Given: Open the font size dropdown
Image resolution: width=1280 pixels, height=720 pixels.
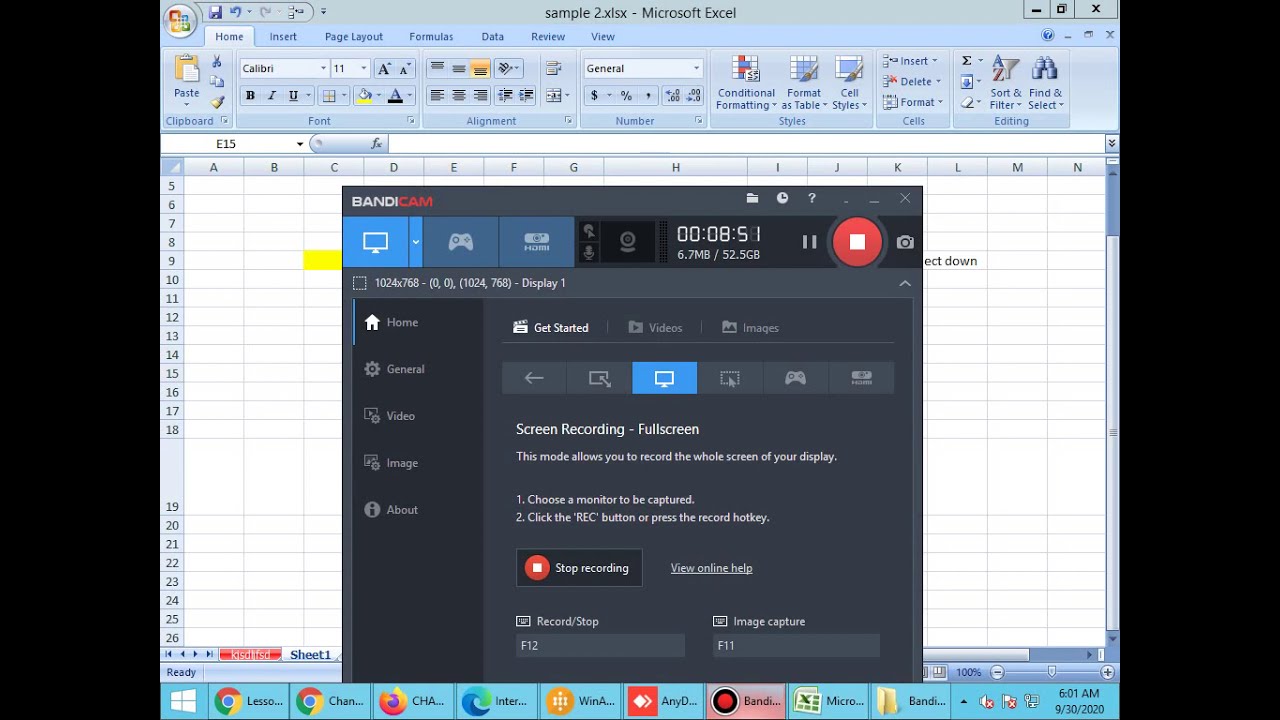Looking at the screenshot, I should coord(363,68).
